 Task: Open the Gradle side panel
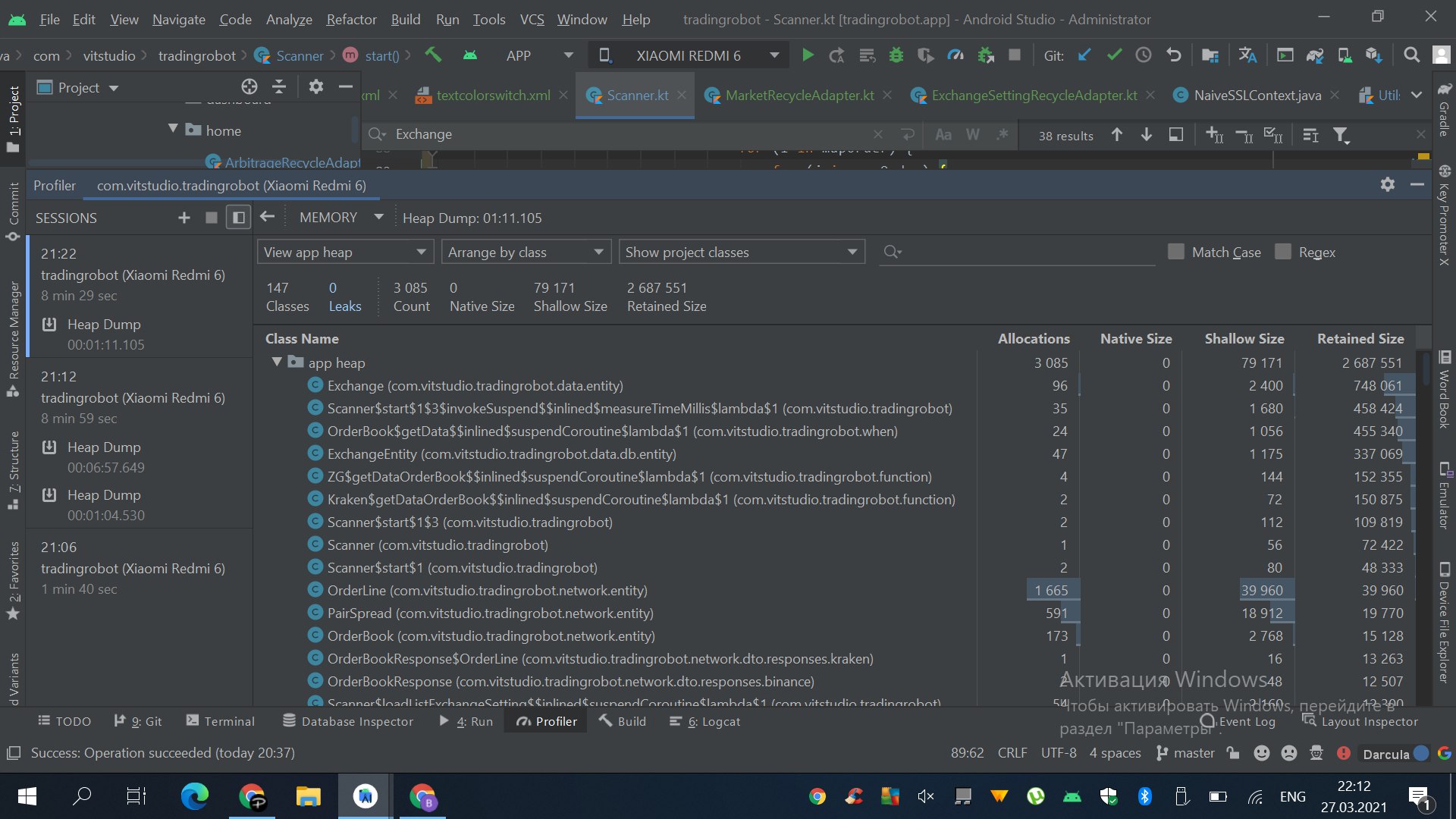tap(1444, 108)
